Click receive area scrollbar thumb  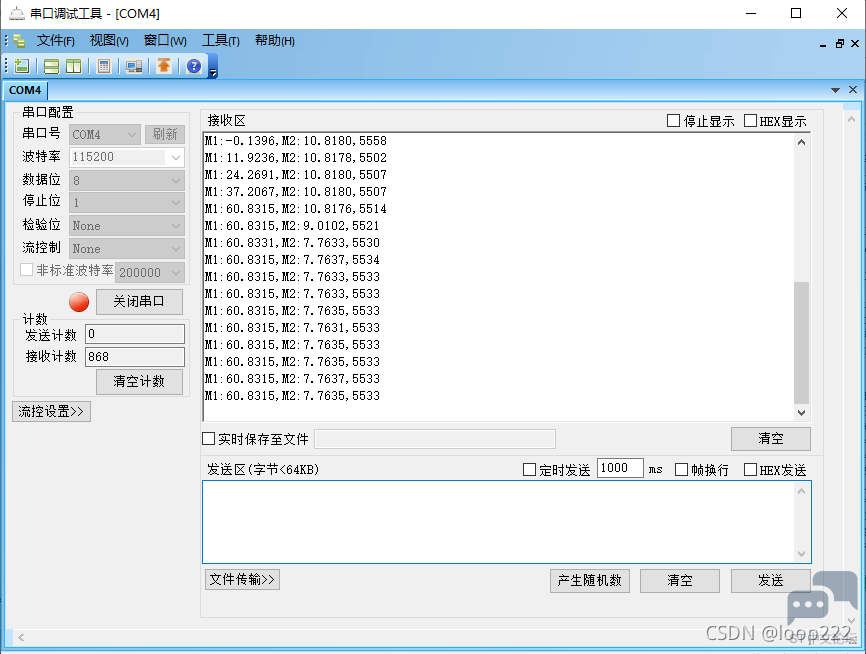click(x=801, y=343)
